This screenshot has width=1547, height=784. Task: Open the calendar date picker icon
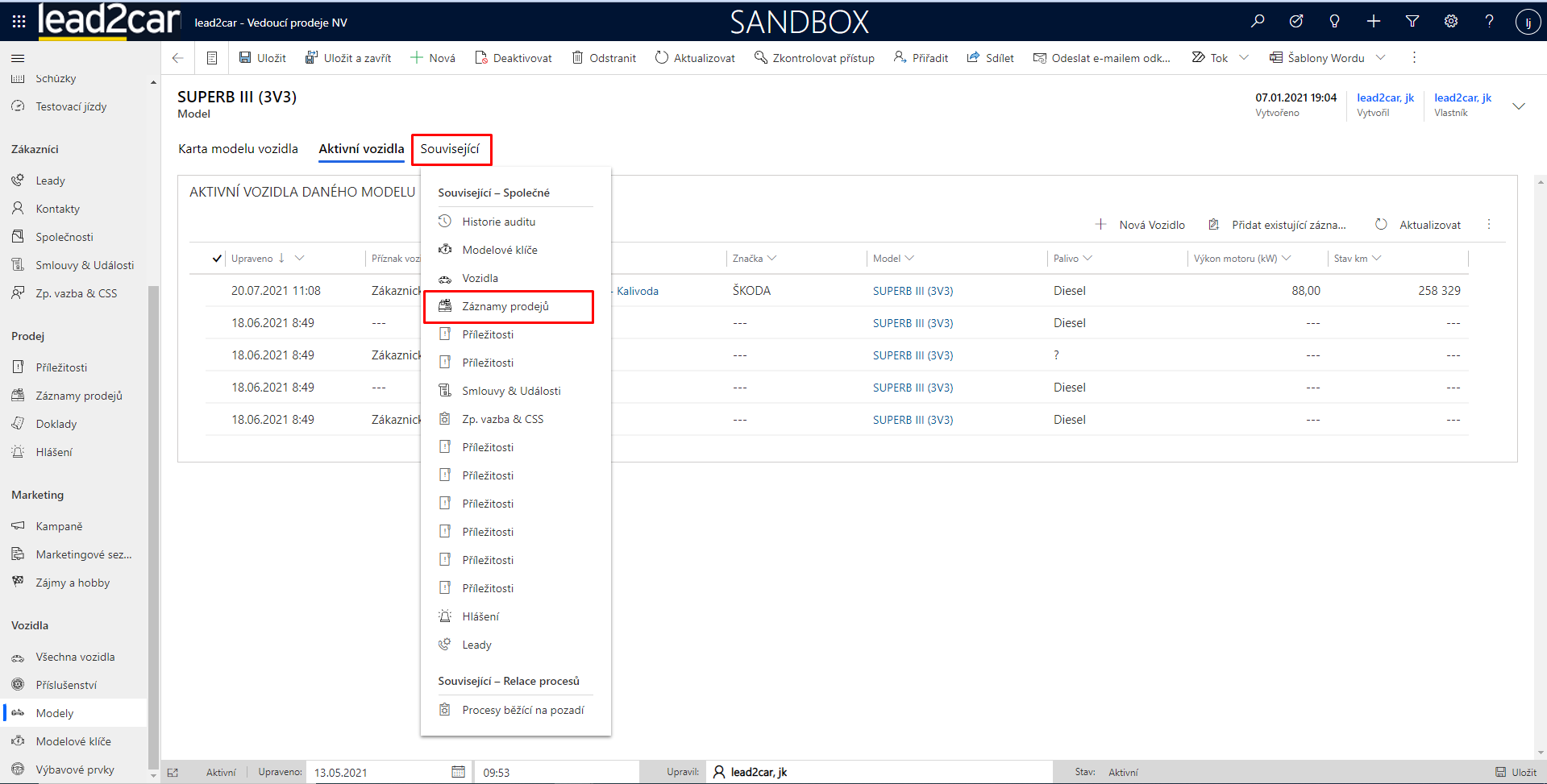point(458,772)
